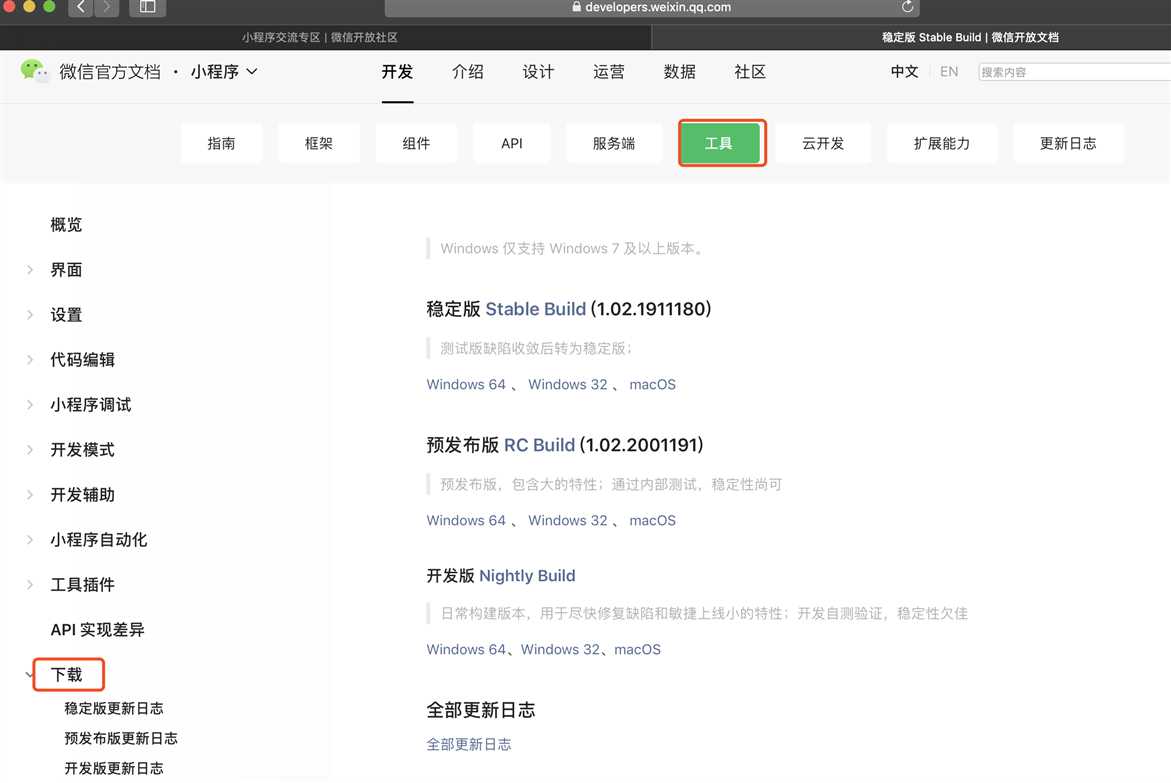The width and height of the screenshot is (1171, 783).
Task: Select the 框架 sub-navigation button
Action: click(x=319, y=143)
